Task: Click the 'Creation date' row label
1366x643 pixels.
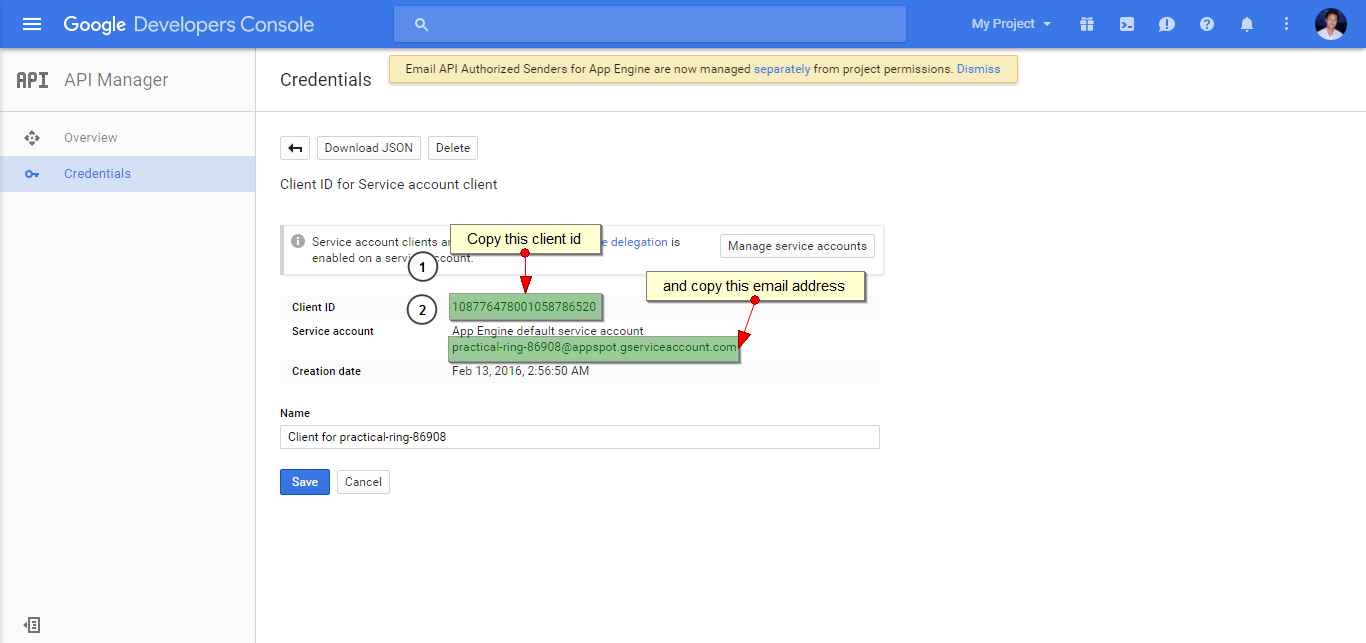Action: point(326,371)
